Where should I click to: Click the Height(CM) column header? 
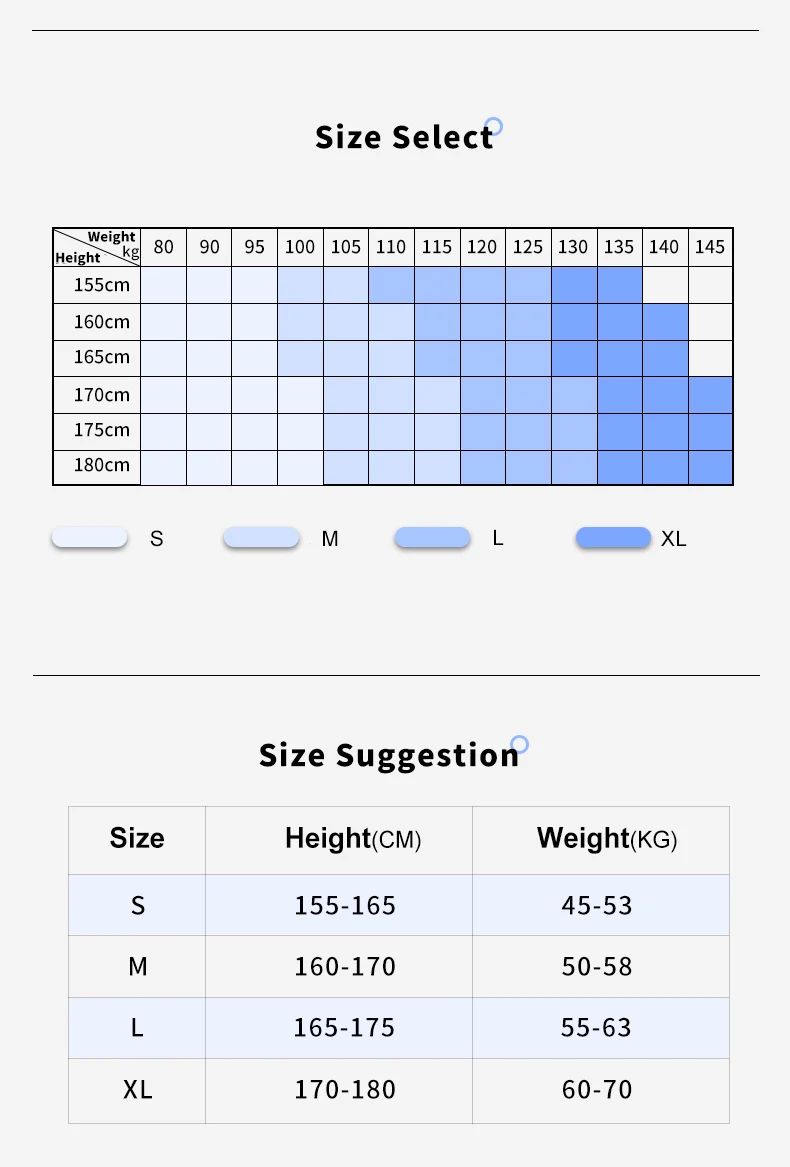(x=353, y=839)
